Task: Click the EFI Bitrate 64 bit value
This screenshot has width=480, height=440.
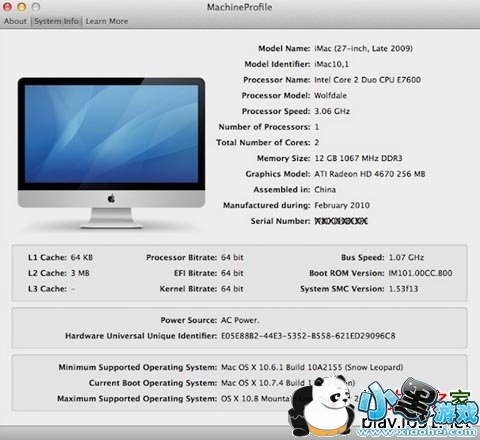Action: [x=232, y=273]
